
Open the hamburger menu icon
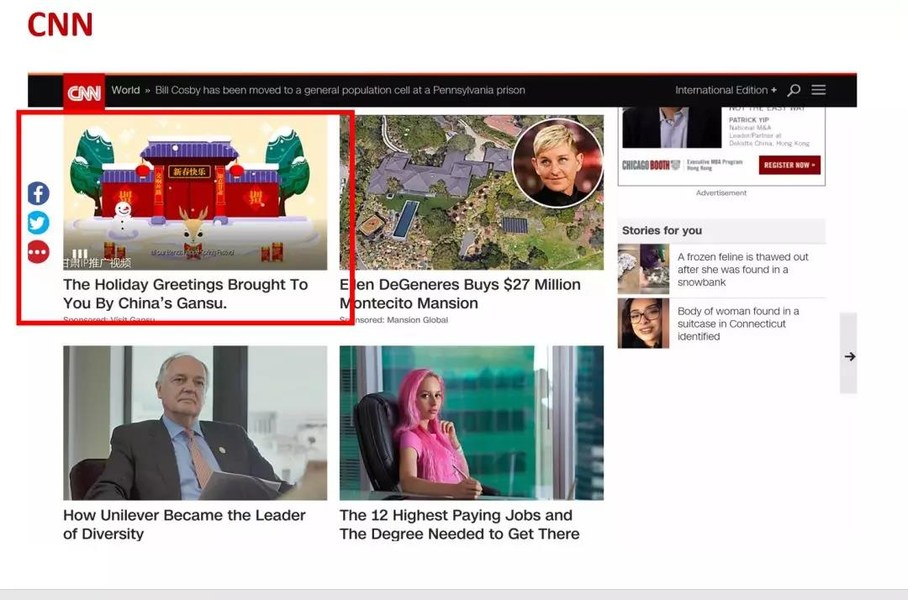point(818,90)
